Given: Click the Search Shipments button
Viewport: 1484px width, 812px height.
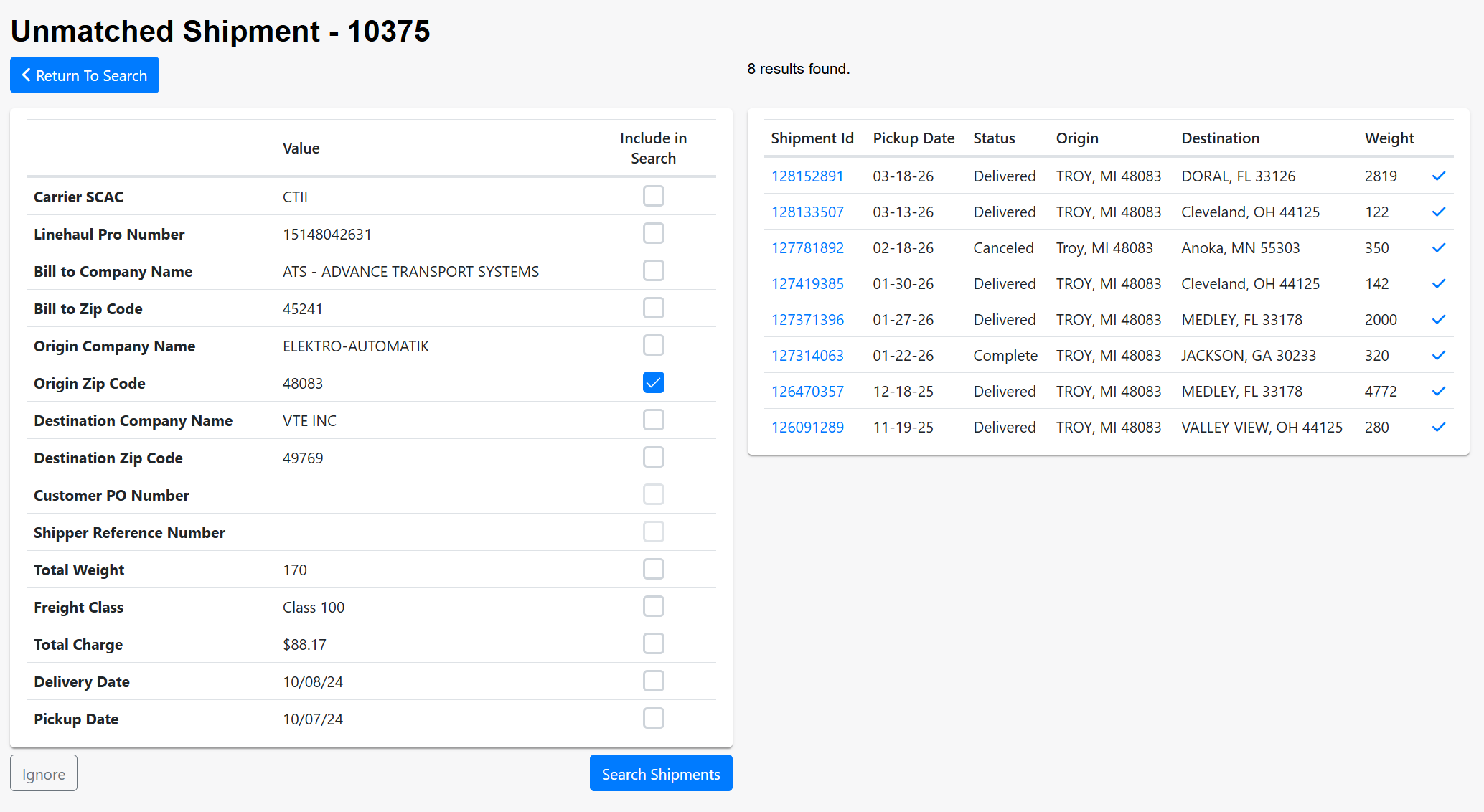Looking at the screenshot, I should (x=660, y=773).
